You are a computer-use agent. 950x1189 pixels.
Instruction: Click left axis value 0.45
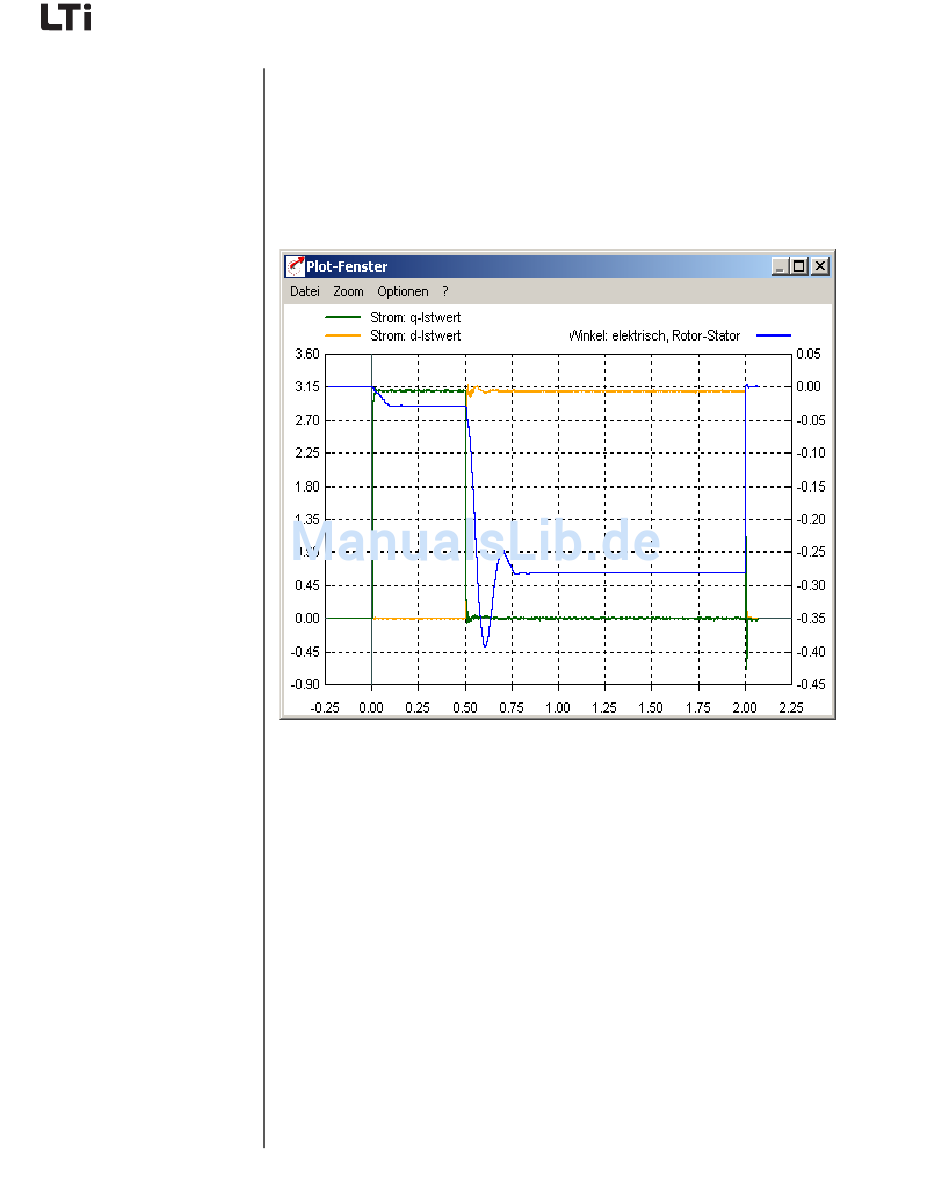[307, 585]
